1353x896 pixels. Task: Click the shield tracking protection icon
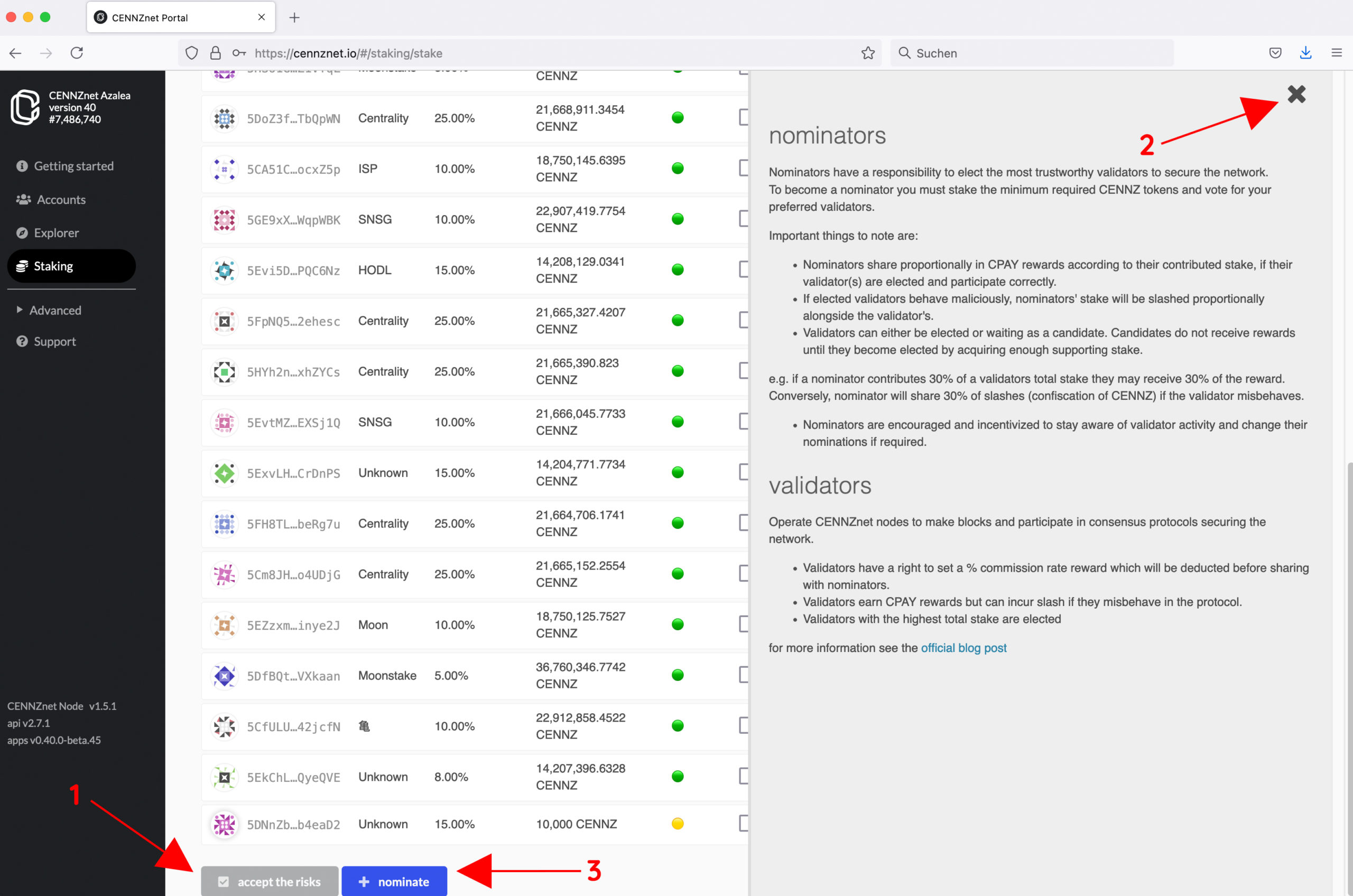coord(191,53)
